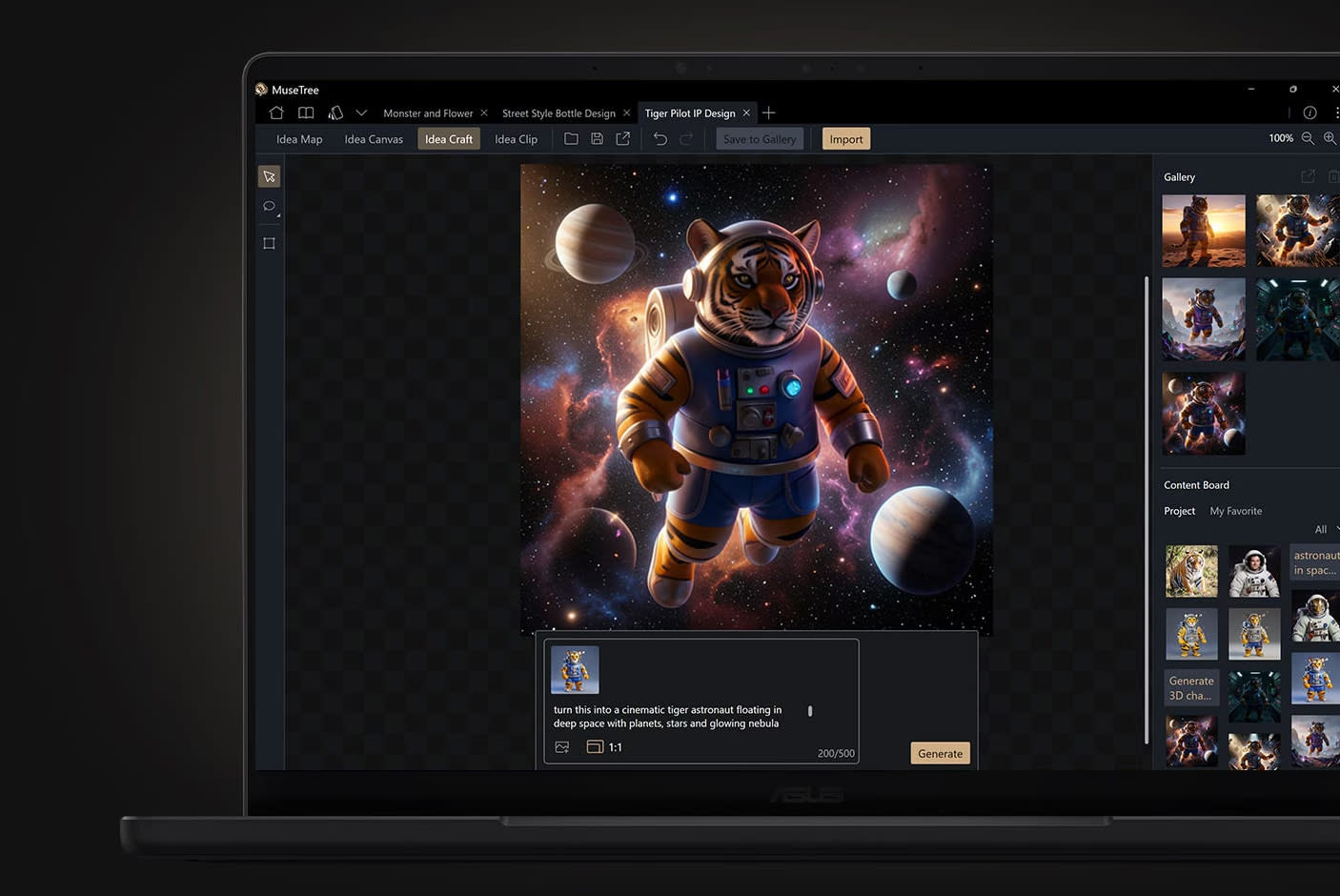Click the 100% zoom level value
Viewport: 1340px width, 896px height.
tap(1281, 138)
